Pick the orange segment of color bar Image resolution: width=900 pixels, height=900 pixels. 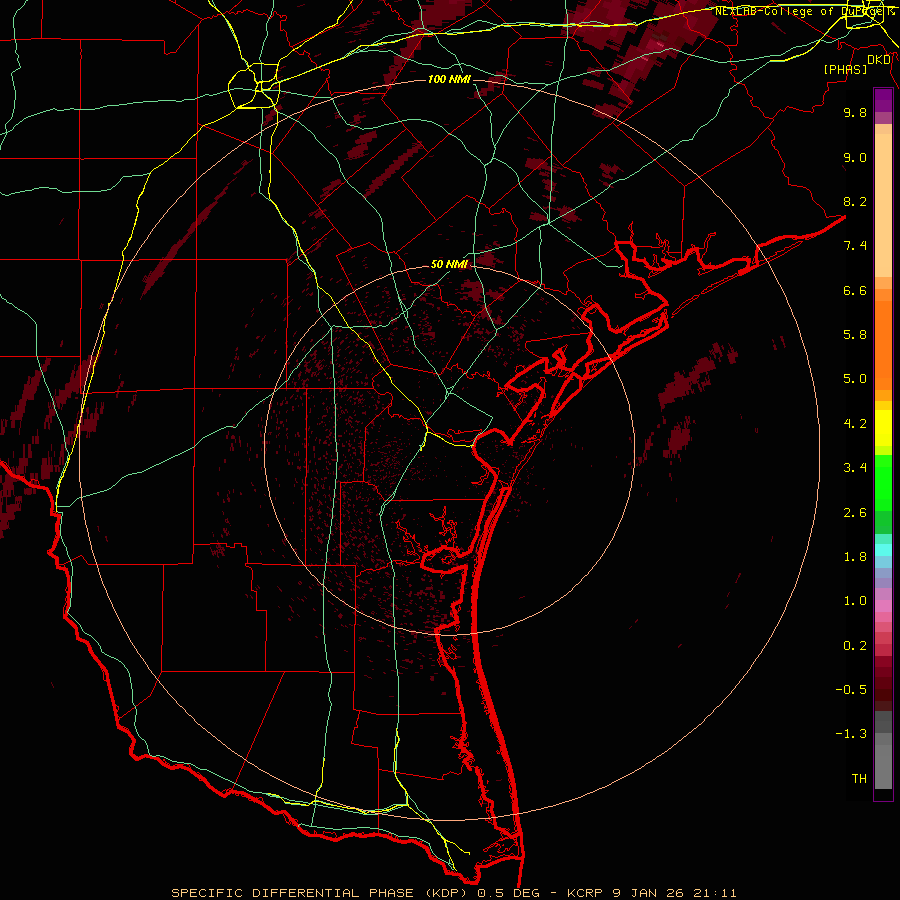(x=883, y=345)
